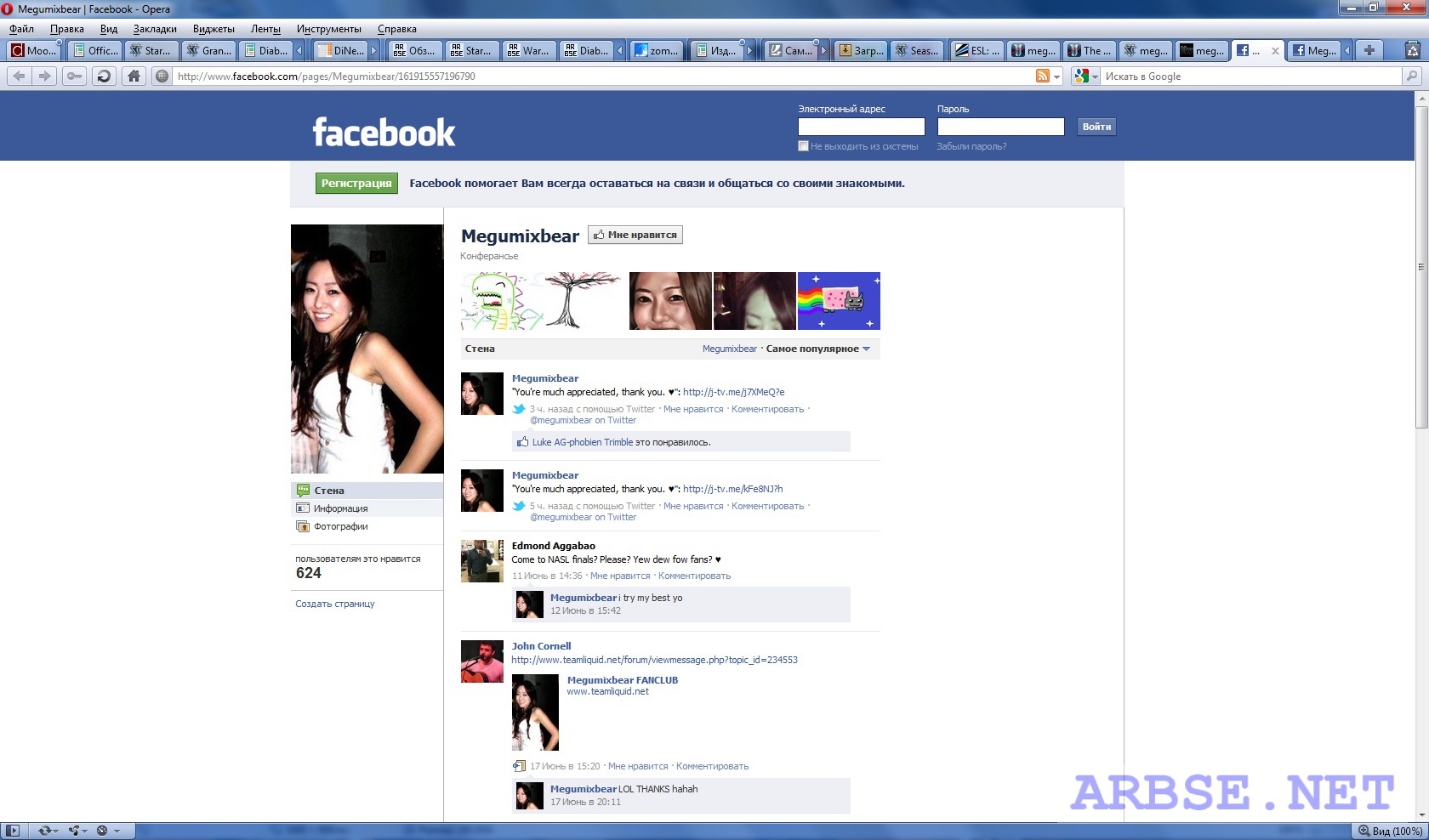Viewport: 1429px width, 840px height.
Task: Open the Инструменты menu
Action: coord(328,29)
